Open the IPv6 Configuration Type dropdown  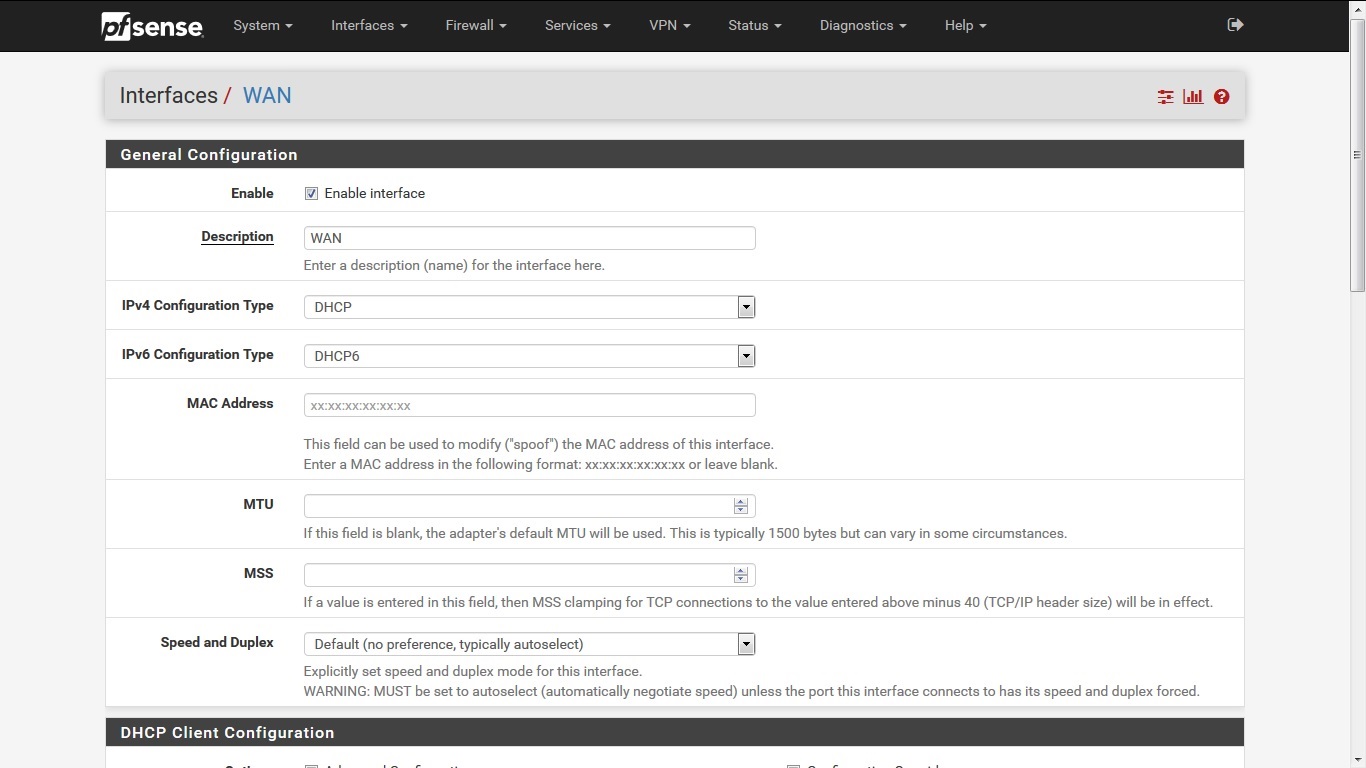[x=745, y=355]
